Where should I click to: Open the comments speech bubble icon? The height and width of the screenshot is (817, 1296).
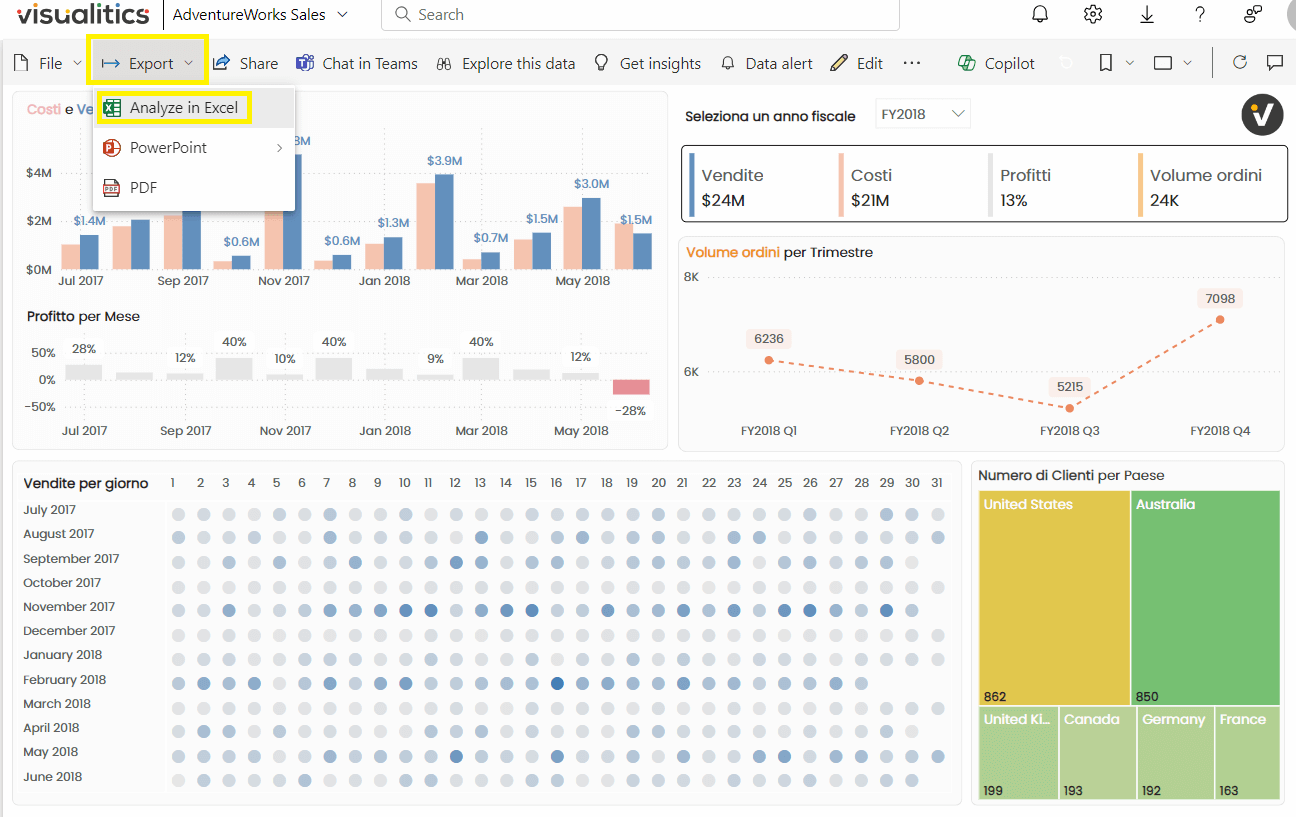[1275, 62]
